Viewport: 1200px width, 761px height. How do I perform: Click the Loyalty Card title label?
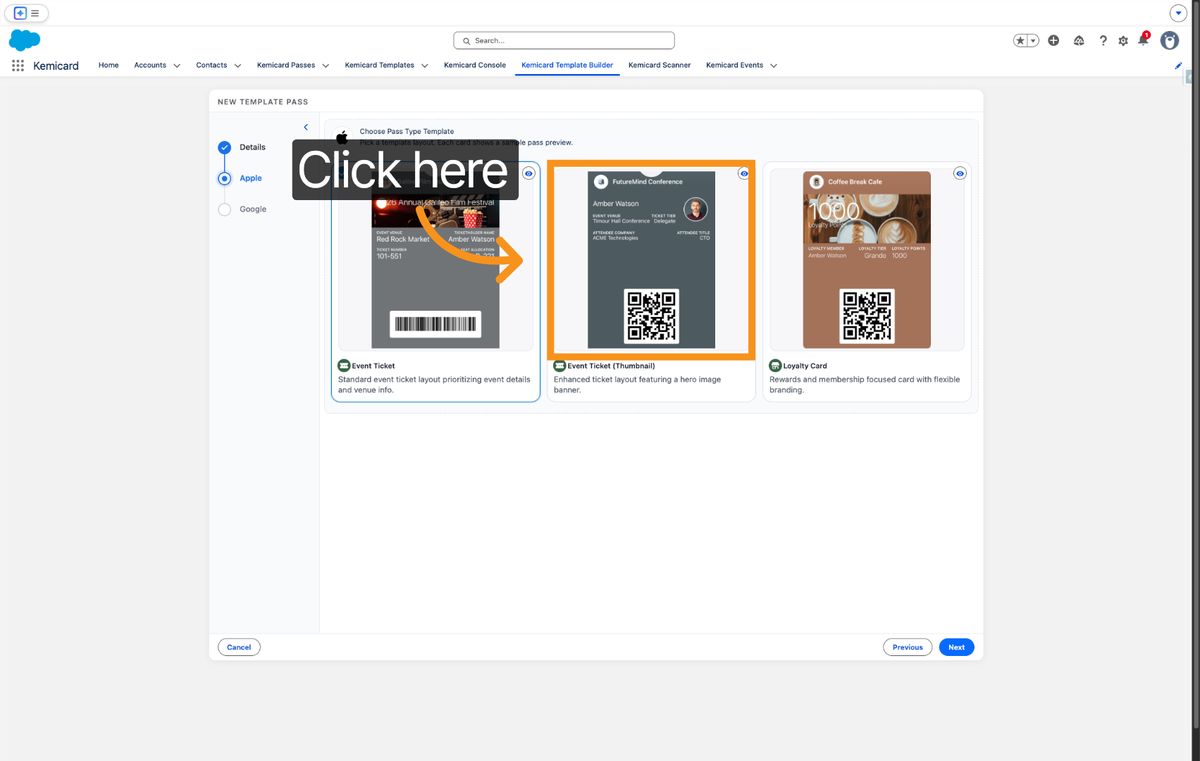[x=805, y=366]
